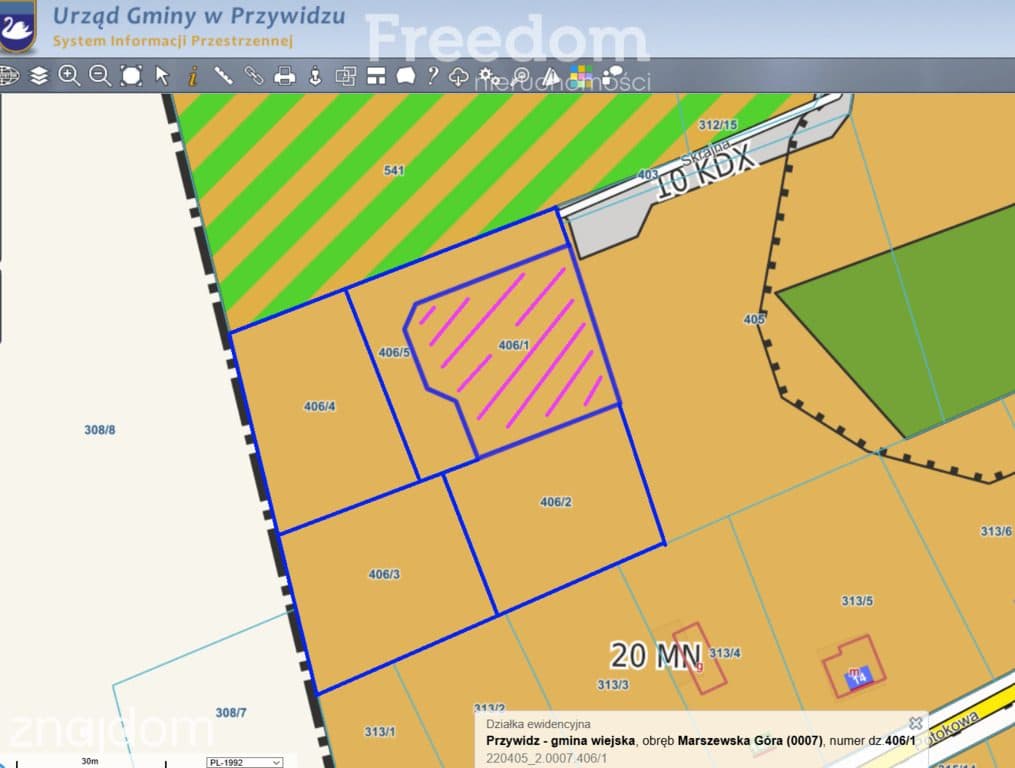This screenshot has width=1015, height=768.
Task: Open the map layers panel
Action: click(39, 76)
